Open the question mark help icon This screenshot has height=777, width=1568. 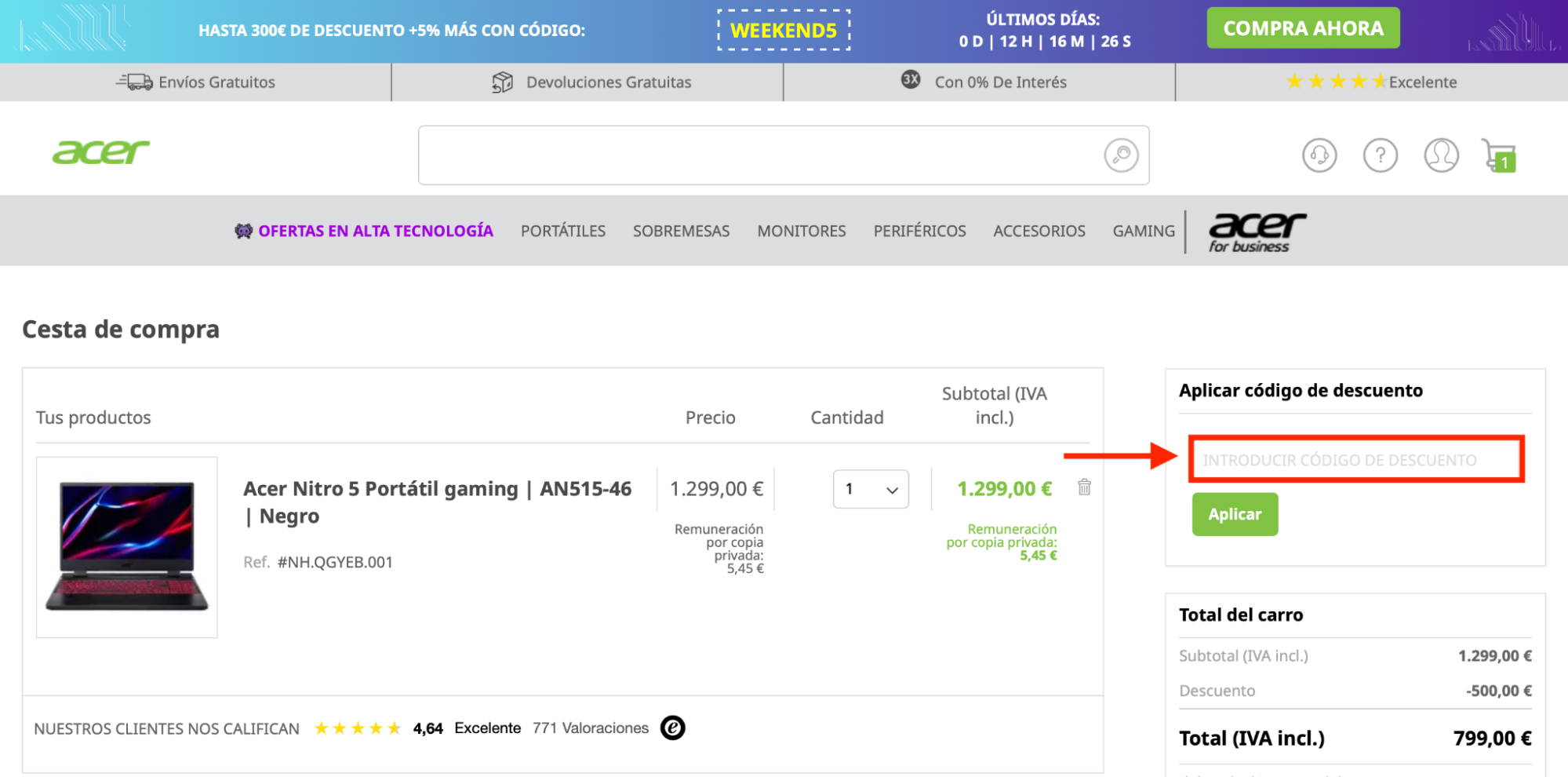point(1381,155)
